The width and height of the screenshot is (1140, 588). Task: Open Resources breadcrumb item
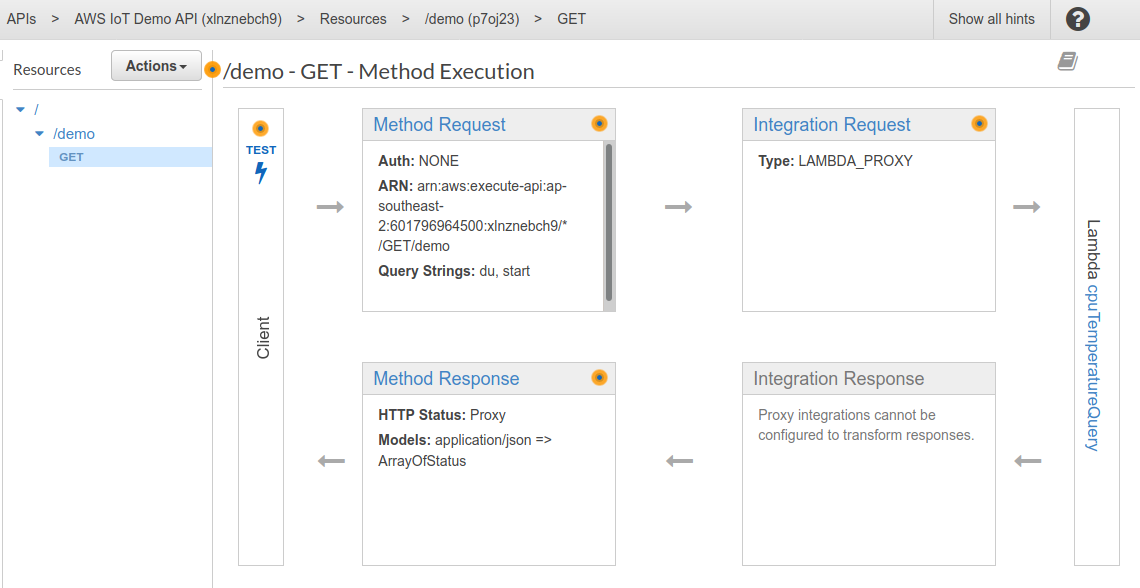click(353, 19)
